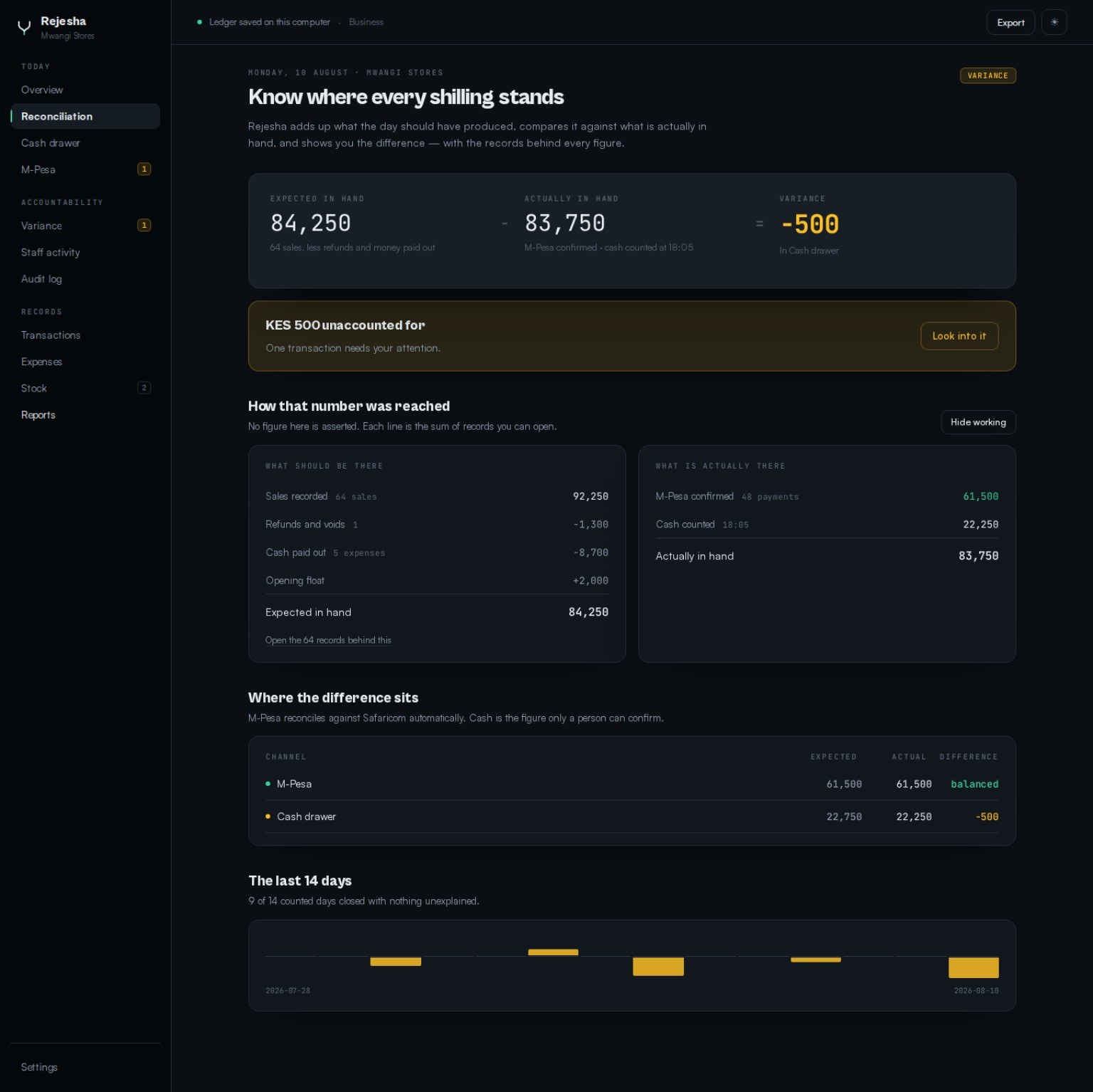Select the Sales recorded row
This screenshot has height=1092, width=1093.
437,496
